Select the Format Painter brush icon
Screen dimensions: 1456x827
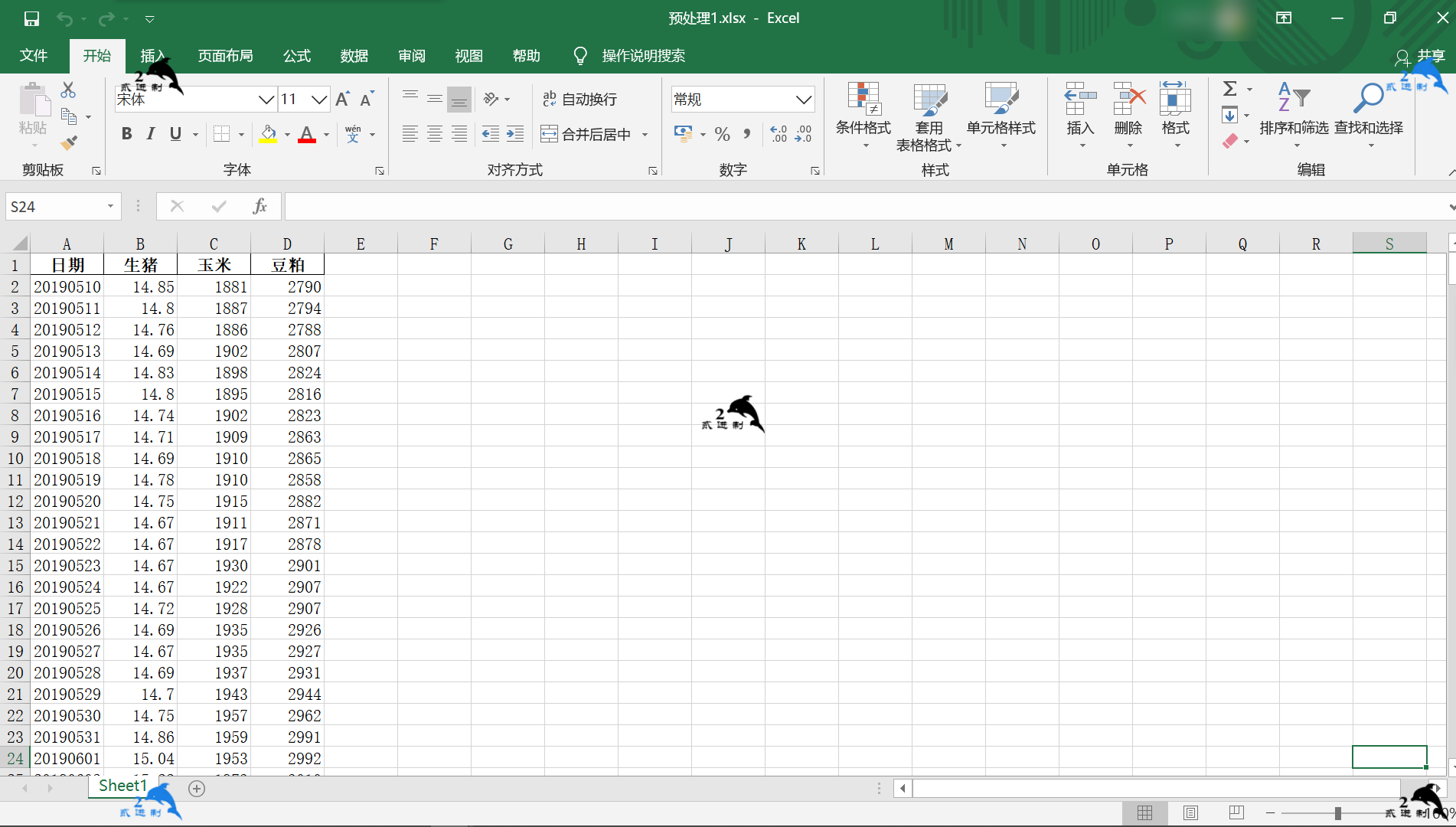(68, 142)
